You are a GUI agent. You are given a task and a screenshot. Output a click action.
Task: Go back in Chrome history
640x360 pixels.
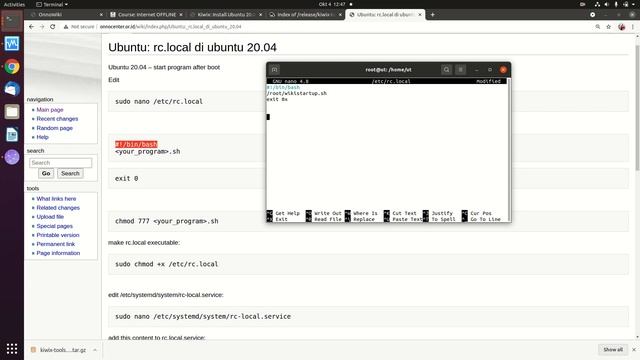pyautogui.click(x=31, y=27)
